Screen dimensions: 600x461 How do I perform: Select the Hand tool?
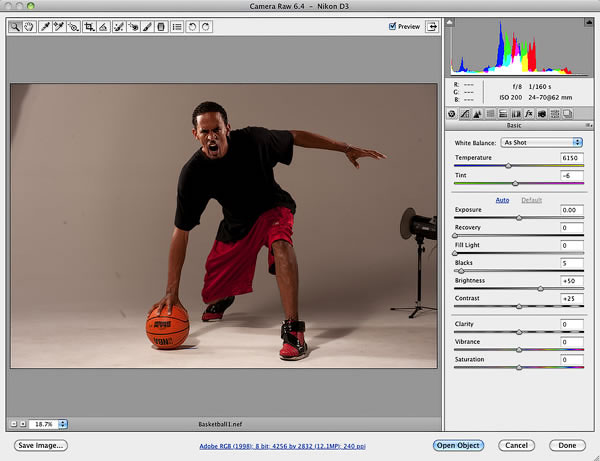click(x=29, y=27)
